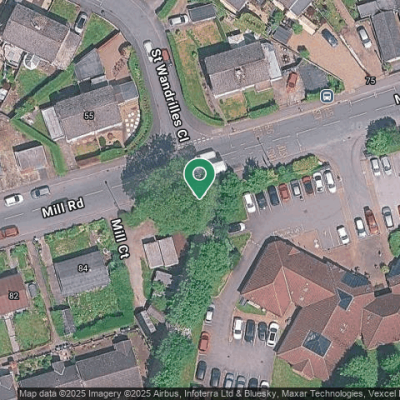Click the twin garages beside Mill Ct
Image resolution: width=400 pixels, height=400 pixels.
[x=161, y=252]
